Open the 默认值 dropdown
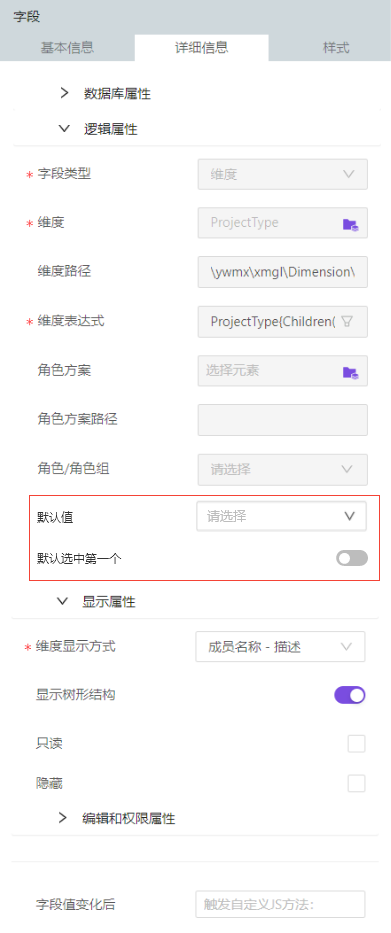Screen dimensions: 391x933 click(281, 516)
